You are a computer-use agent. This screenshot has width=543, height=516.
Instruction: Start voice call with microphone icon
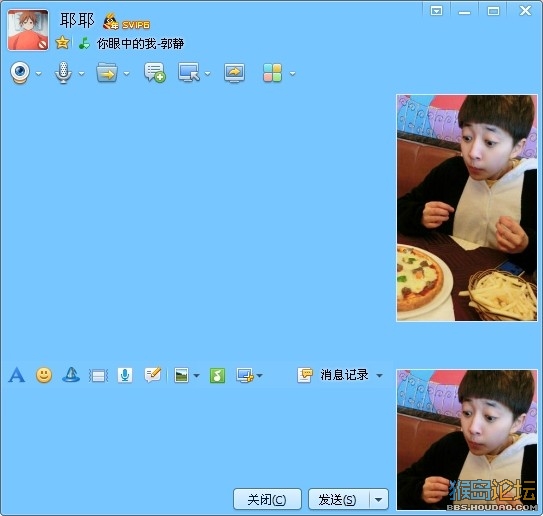coord(63,73)
